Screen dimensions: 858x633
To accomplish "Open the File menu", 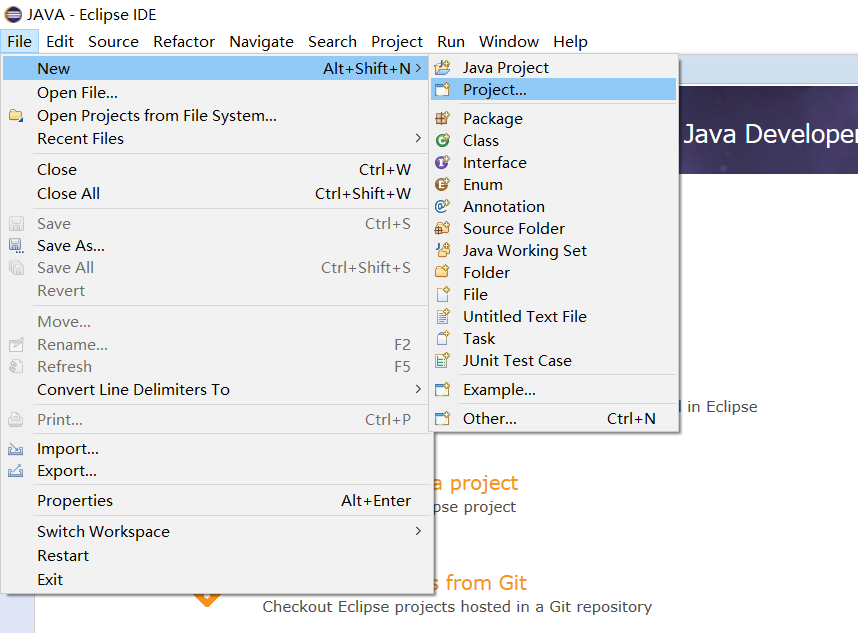I will click(x=20, y=42).
